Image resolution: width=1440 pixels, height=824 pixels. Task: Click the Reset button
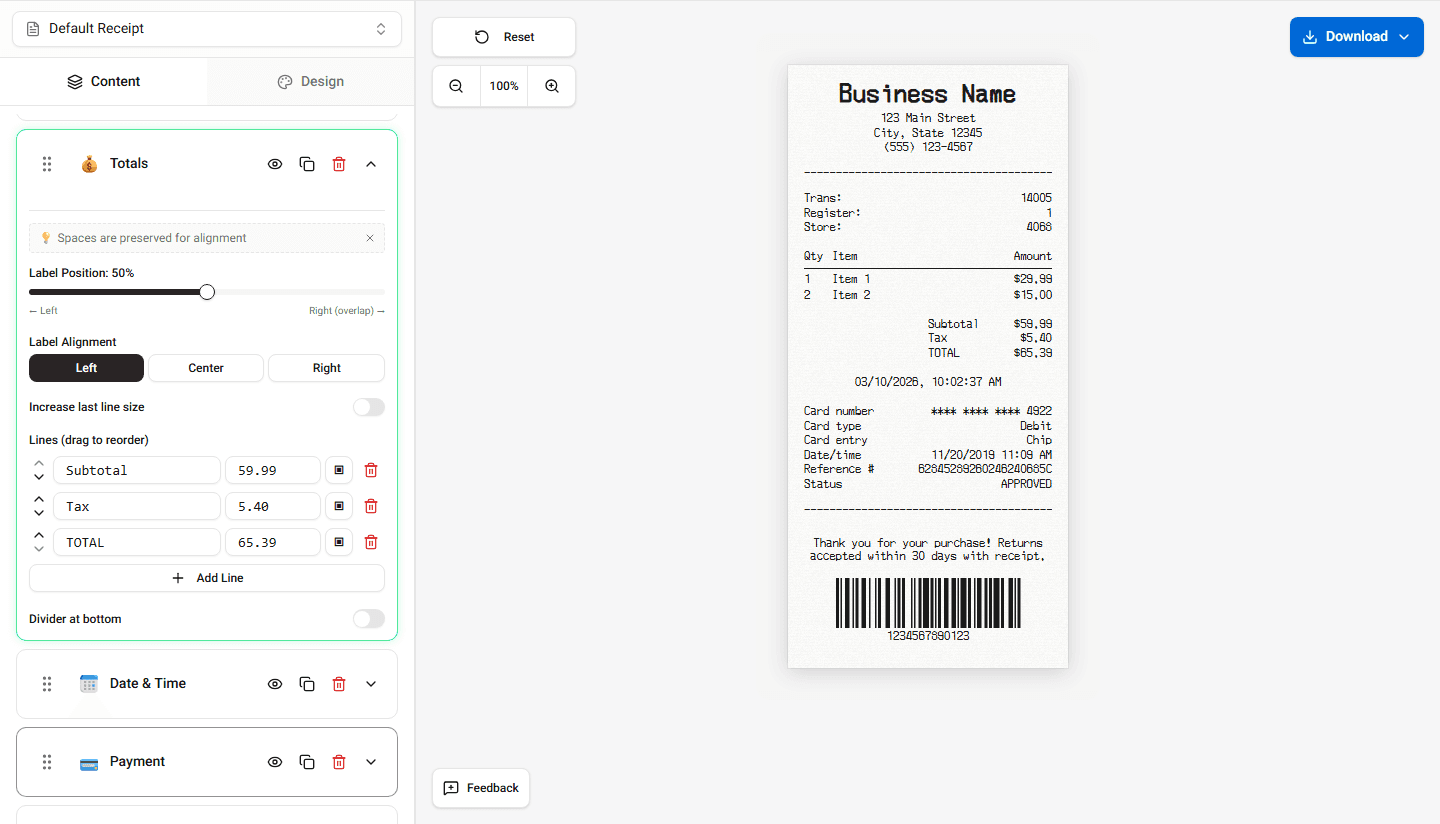point(503,37)
